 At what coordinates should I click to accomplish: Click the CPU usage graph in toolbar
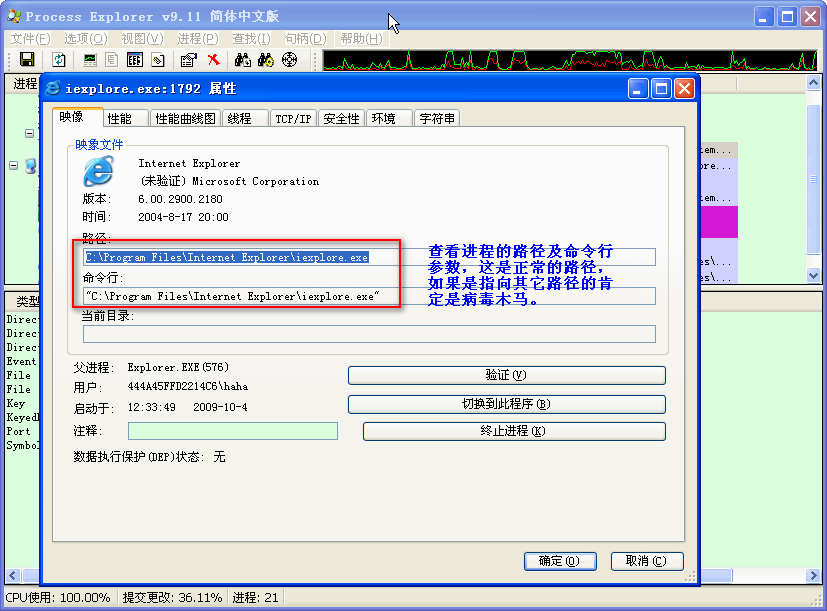[570, 60]
